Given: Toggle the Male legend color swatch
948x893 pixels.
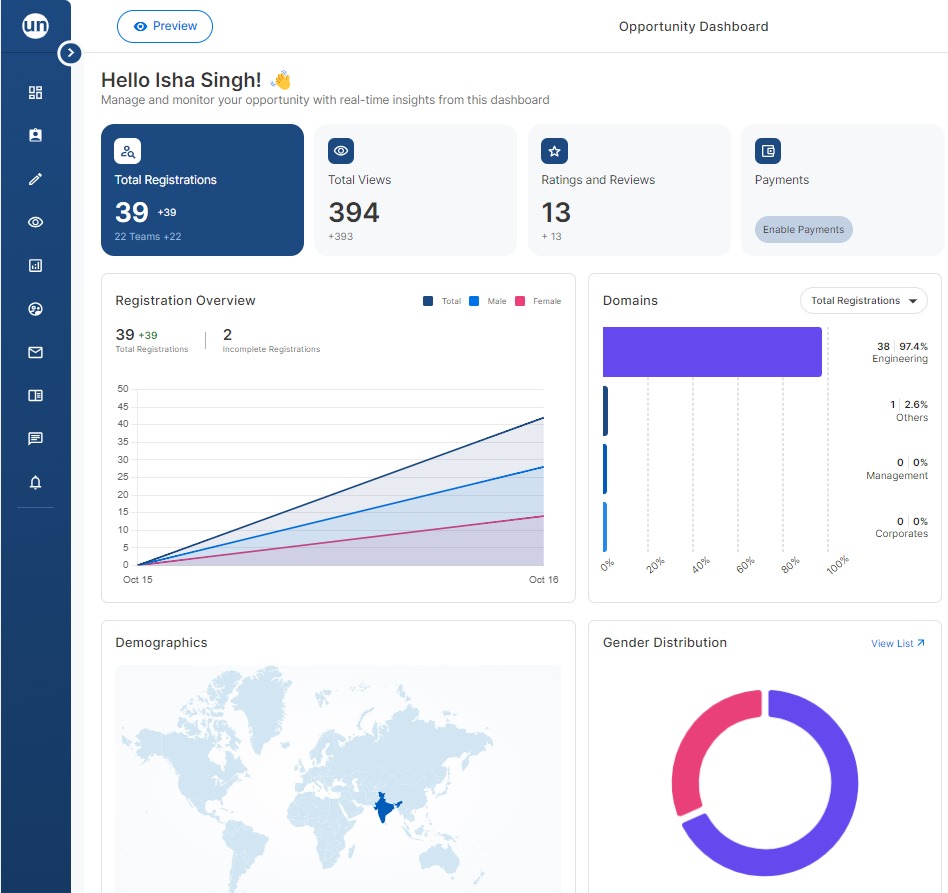Looking at the screenshot, I should point(474,301).
